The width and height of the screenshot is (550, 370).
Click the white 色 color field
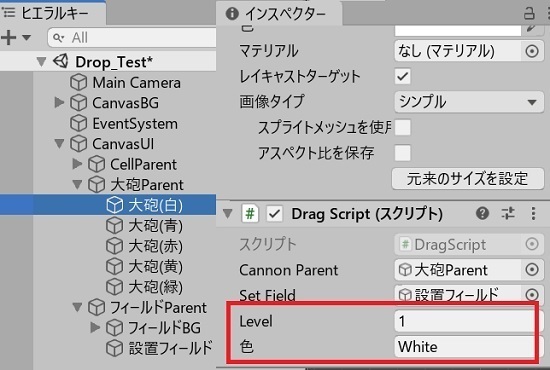pos(458,30)
